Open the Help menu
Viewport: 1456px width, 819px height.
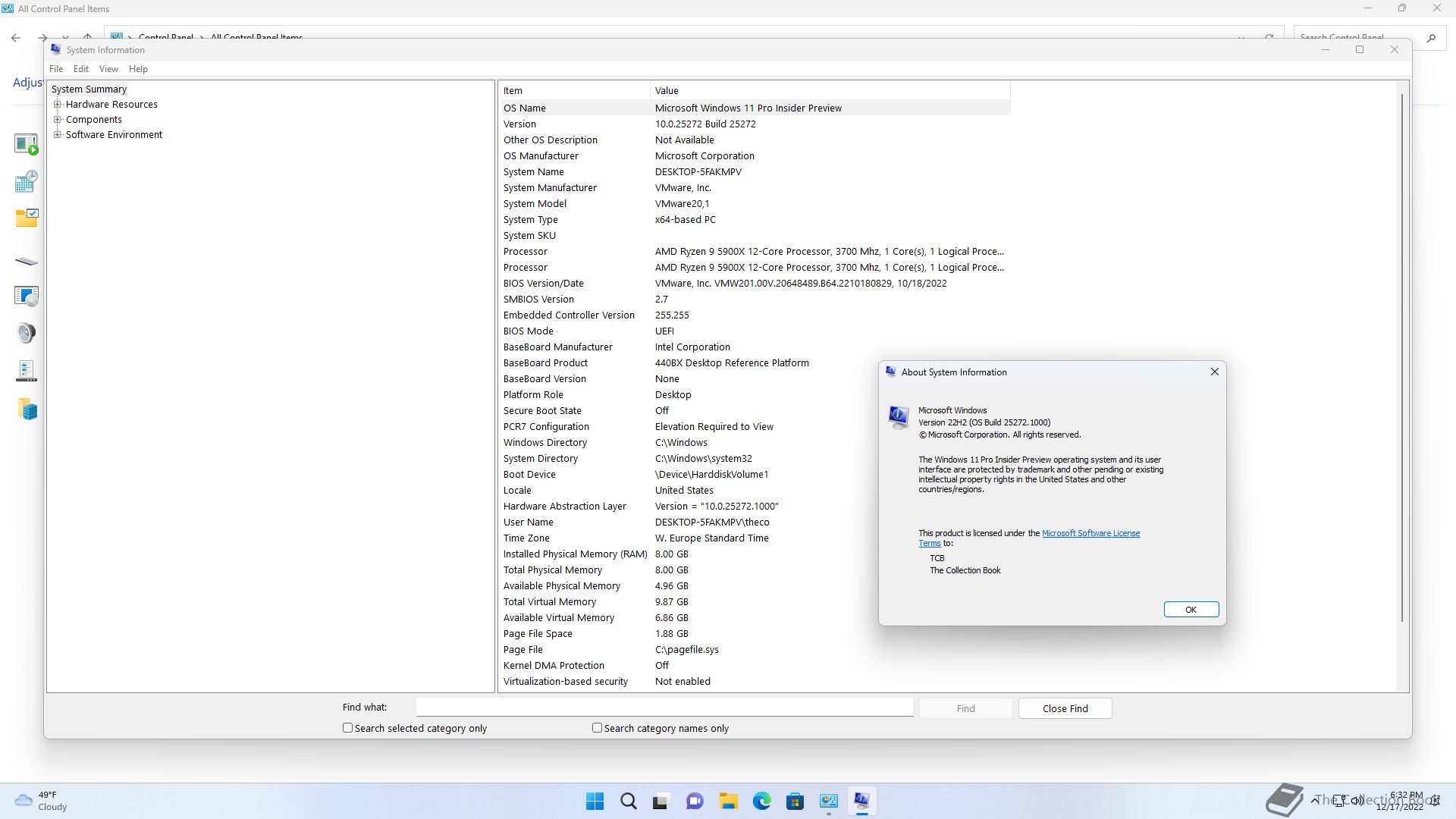tap(138, 69)
